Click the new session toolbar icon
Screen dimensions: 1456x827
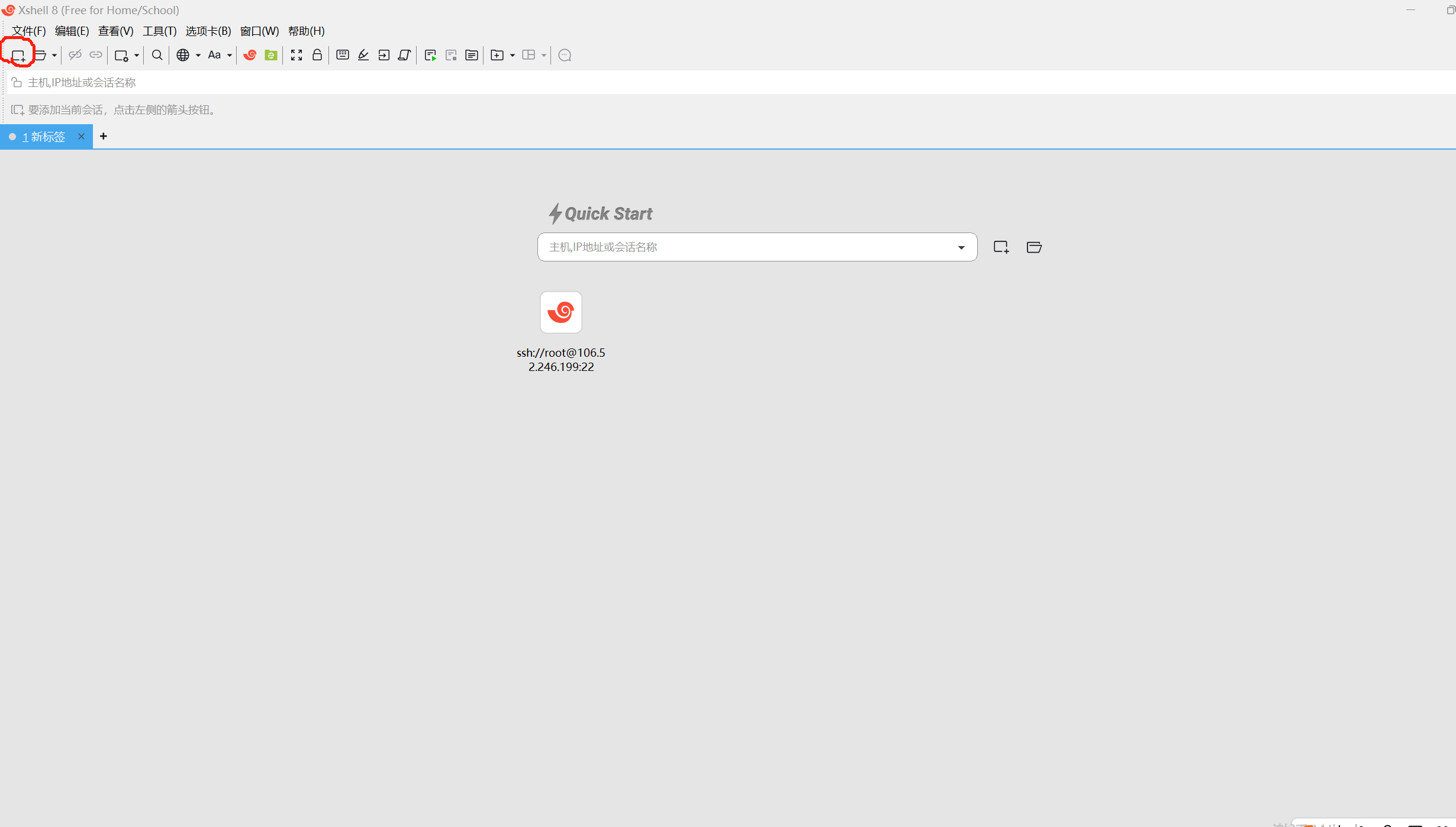18,56
